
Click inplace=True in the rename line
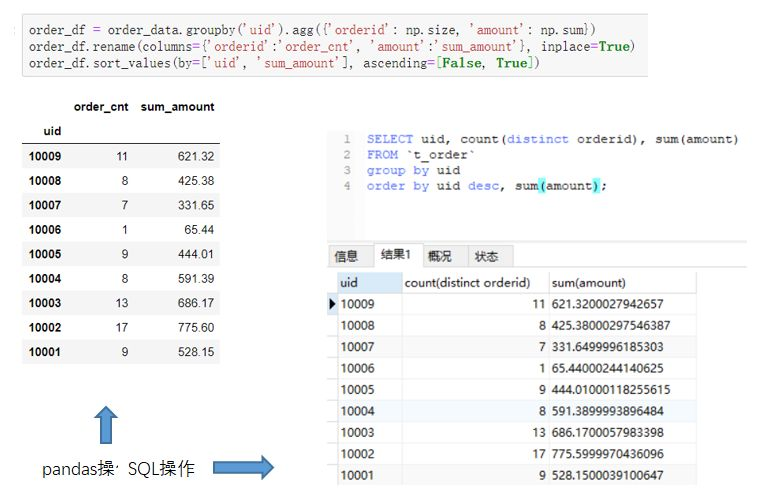pos(585,47)
